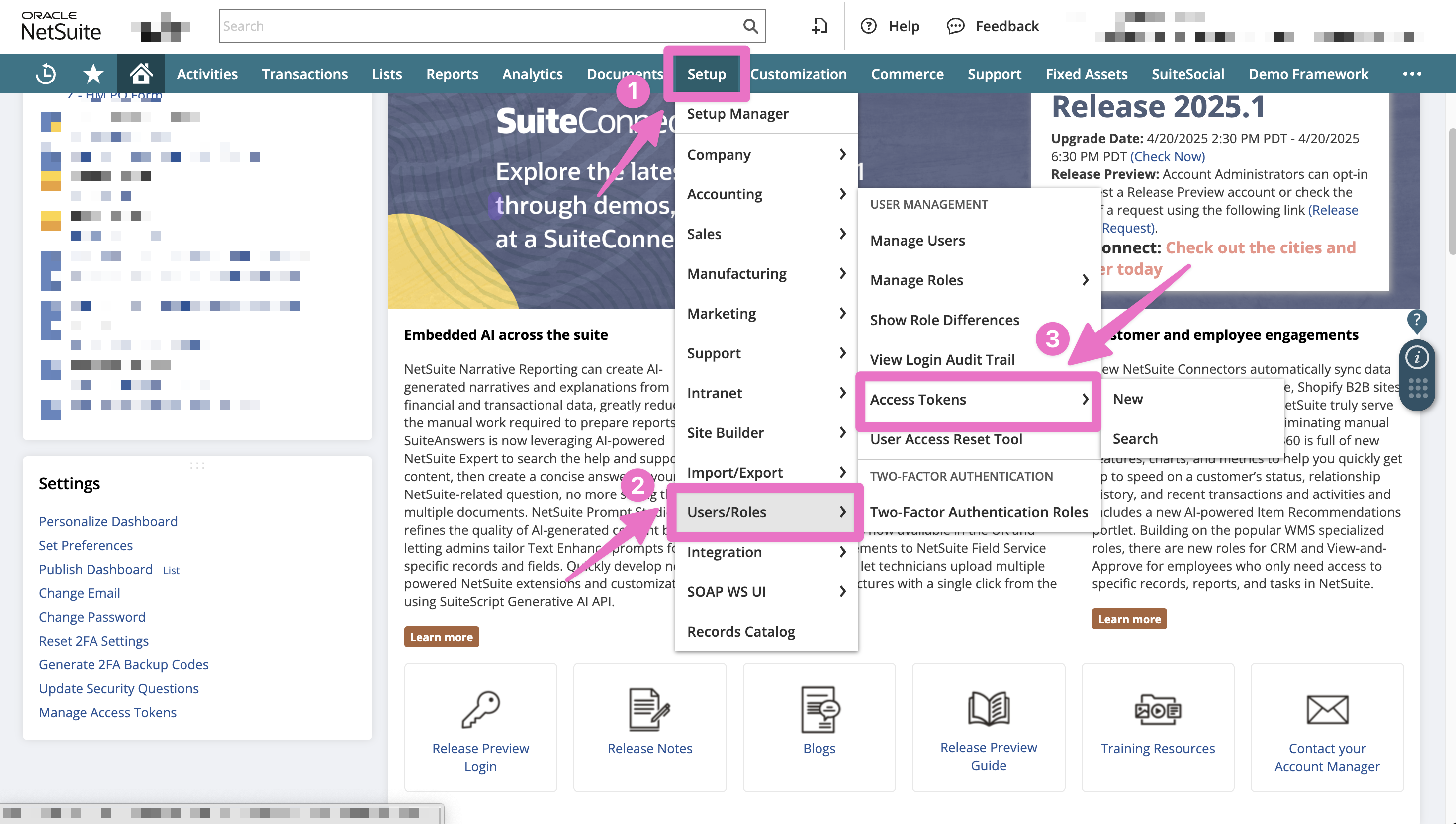This screenshot has height=824, width=1456.
Task: Expand the Marketing submenu
Action: point(766,313)
